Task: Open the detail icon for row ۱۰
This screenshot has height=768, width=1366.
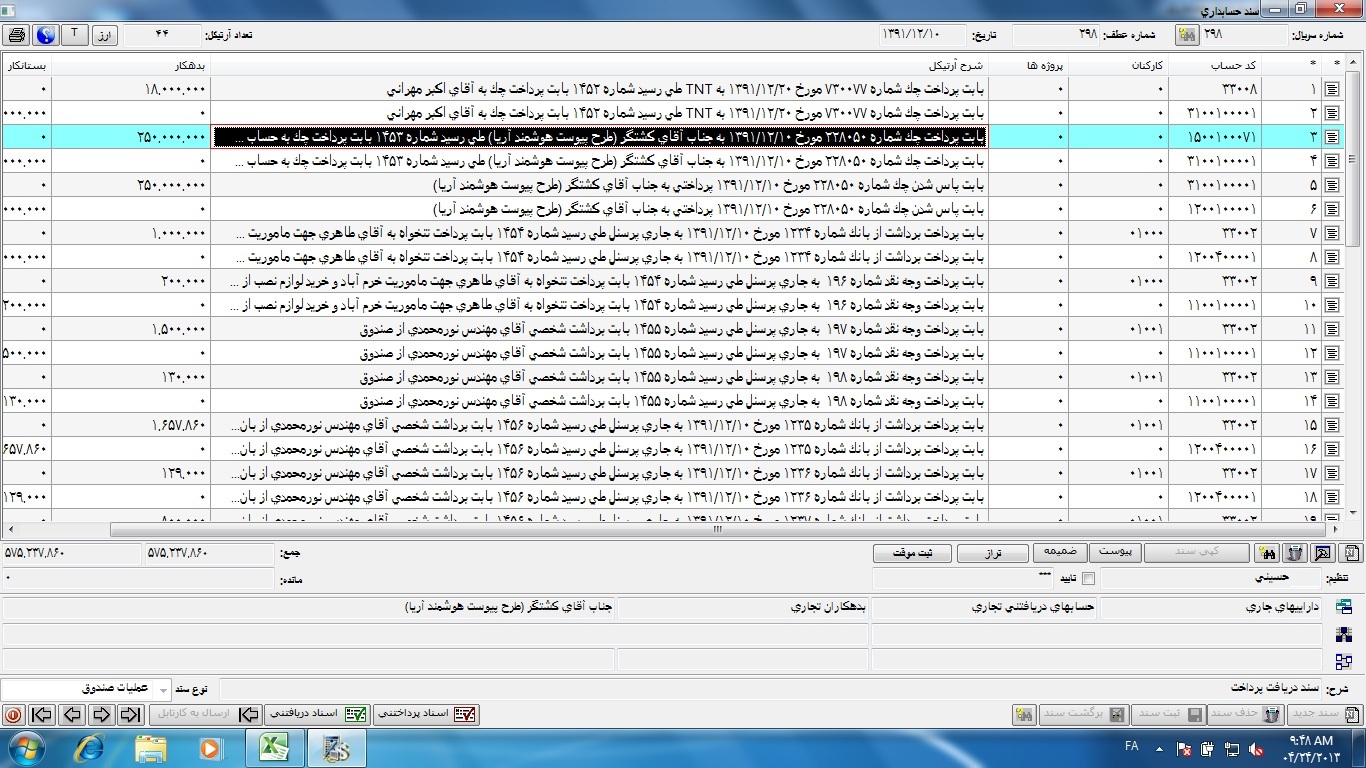Action: coord(1331,305)
